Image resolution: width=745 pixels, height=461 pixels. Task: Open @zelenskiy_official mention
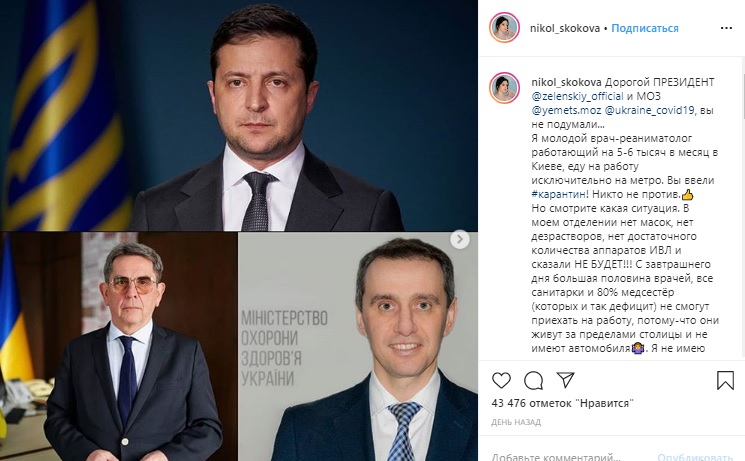point(577,96)
